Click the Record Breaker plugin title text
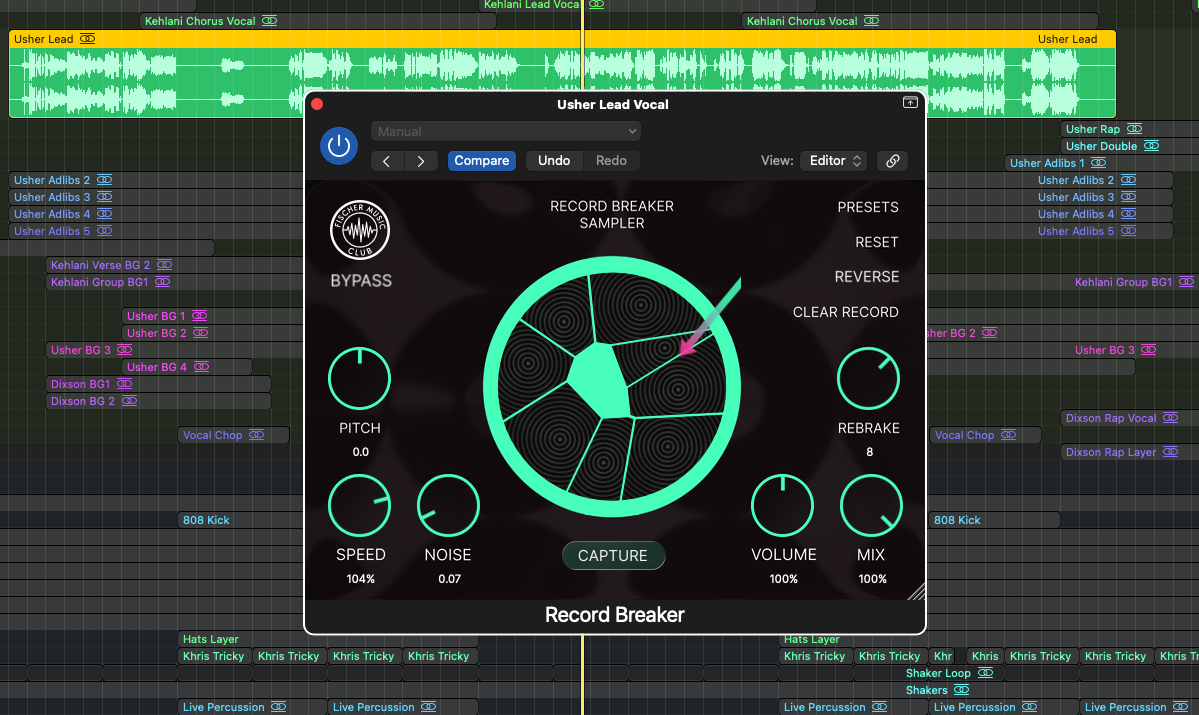 [615, 615]
